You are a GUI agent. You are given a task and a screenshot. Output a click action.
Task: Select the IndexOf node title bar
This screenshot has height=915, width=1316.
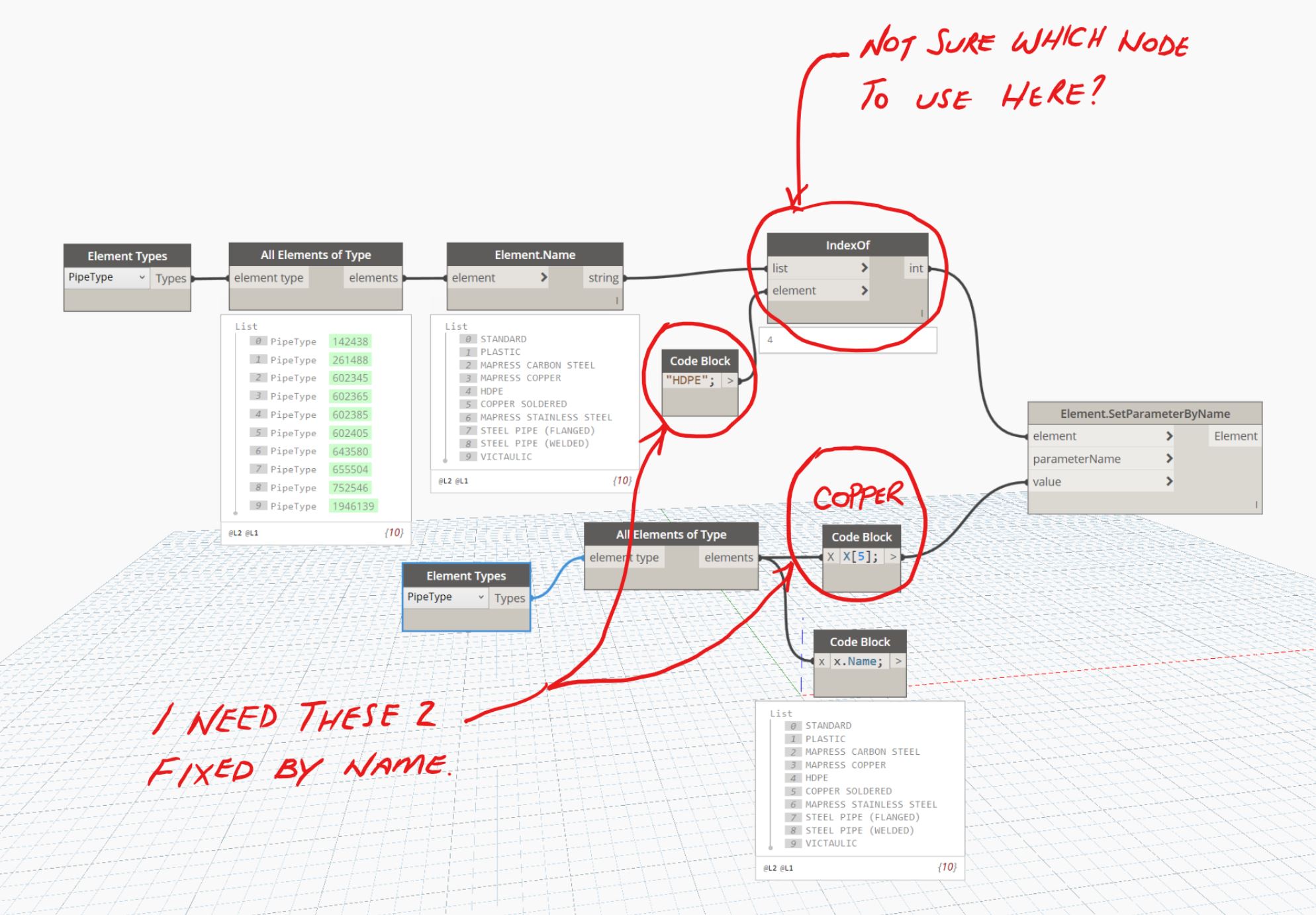click(x=847, y=245)
